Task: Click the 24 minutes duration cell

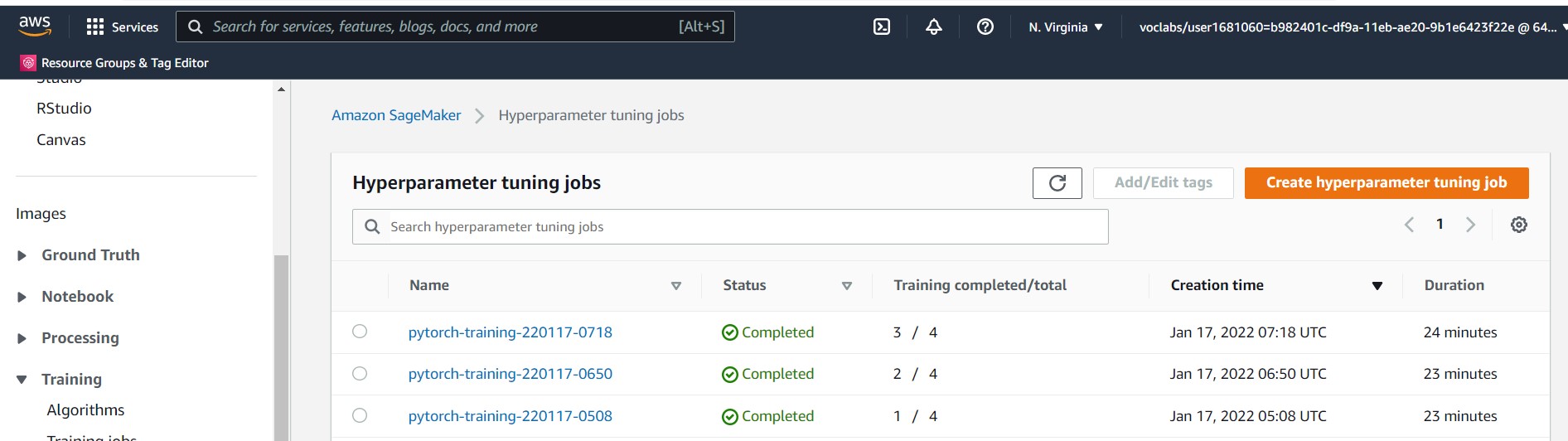Action: (x=1460, y=332)
